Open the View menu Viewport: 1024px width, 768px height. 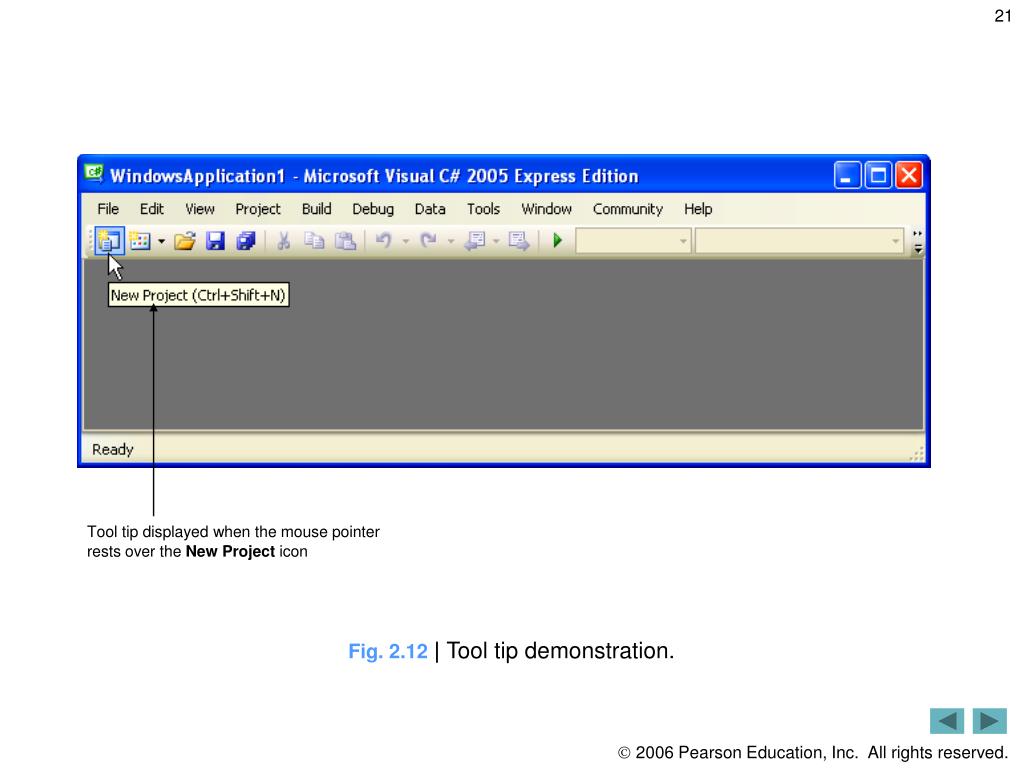pos(199,209)
